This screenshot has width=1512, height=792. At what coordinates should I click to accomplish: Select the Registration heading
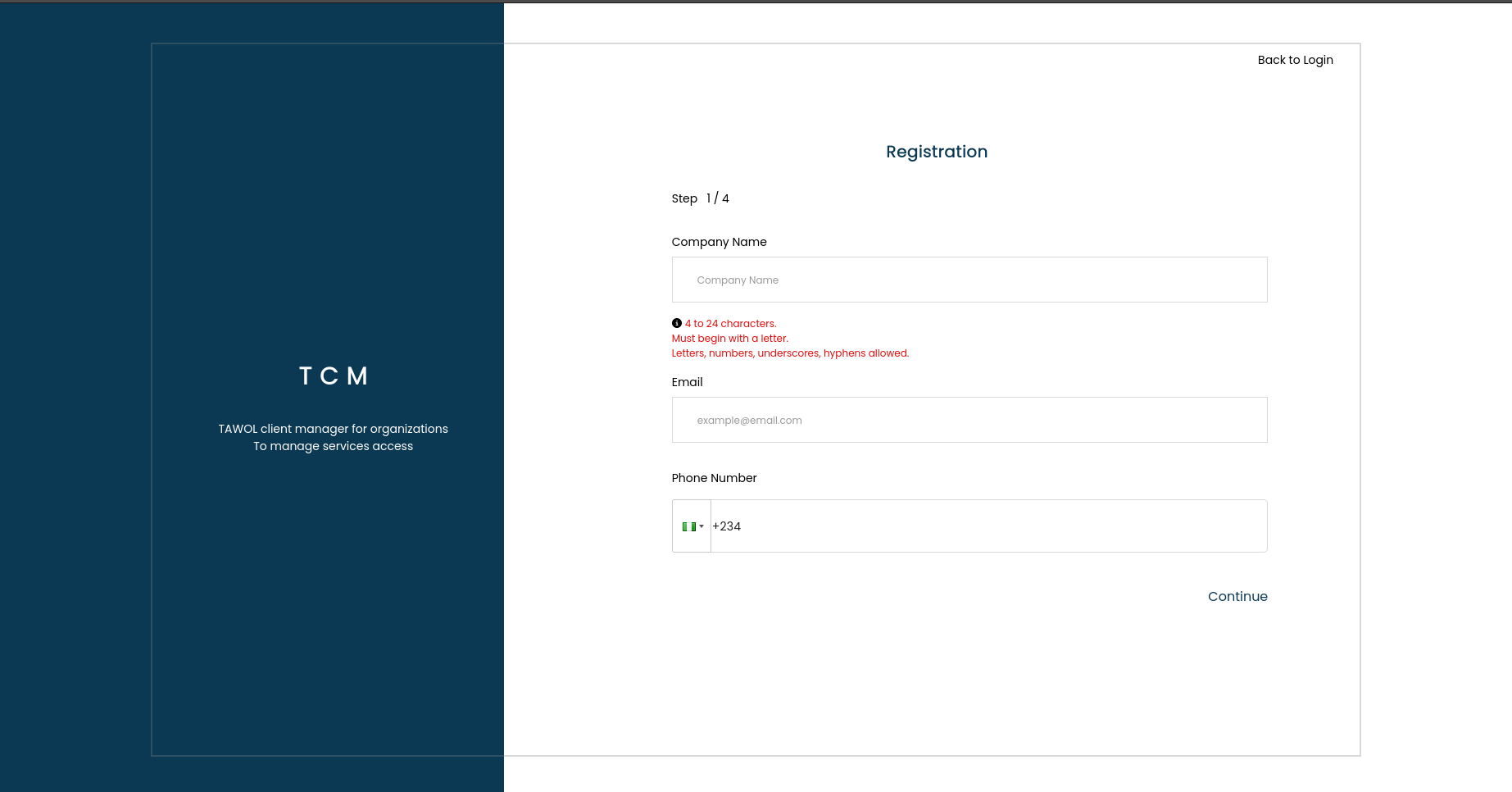coord(937,152)
